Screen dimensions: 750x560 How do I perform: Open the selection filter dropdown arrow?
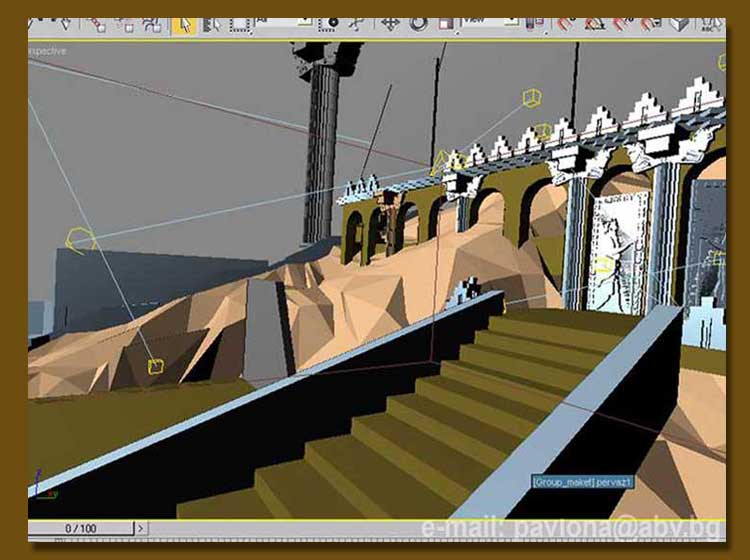[x=304, y=22]
